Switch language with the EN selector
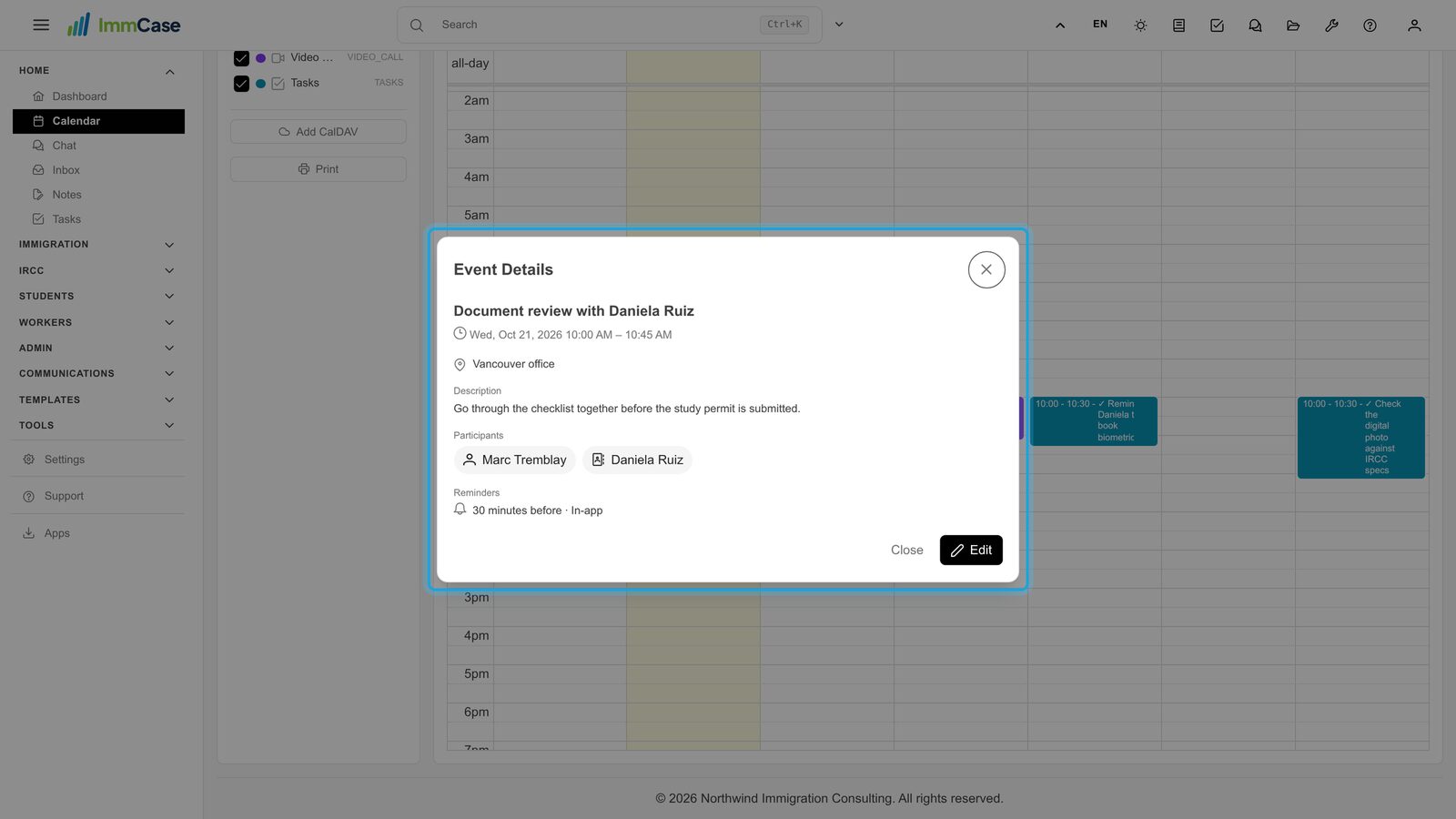 point(1100,25)
